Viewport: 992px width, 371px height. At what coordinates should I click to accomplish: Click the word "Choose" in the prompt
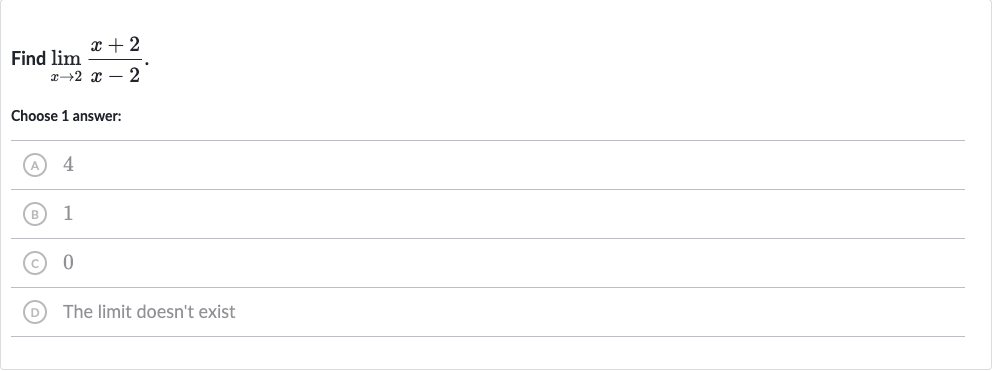(x=35, y=116)
